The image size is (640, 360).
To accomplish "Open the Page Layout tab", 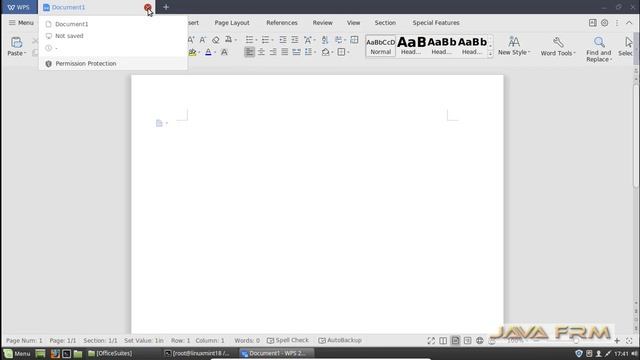I will [232, 23].
